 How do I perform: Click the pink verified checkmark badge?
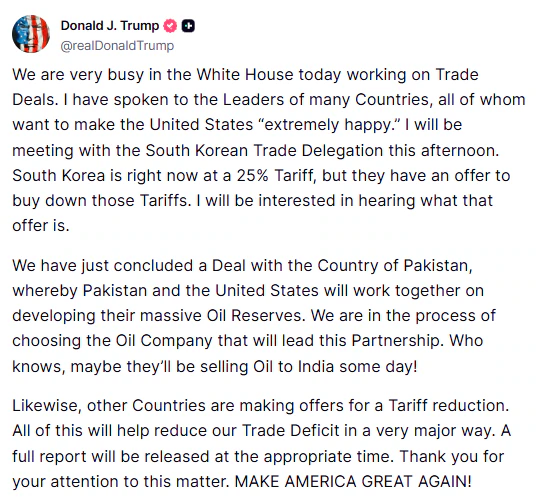tap(170, 26)
